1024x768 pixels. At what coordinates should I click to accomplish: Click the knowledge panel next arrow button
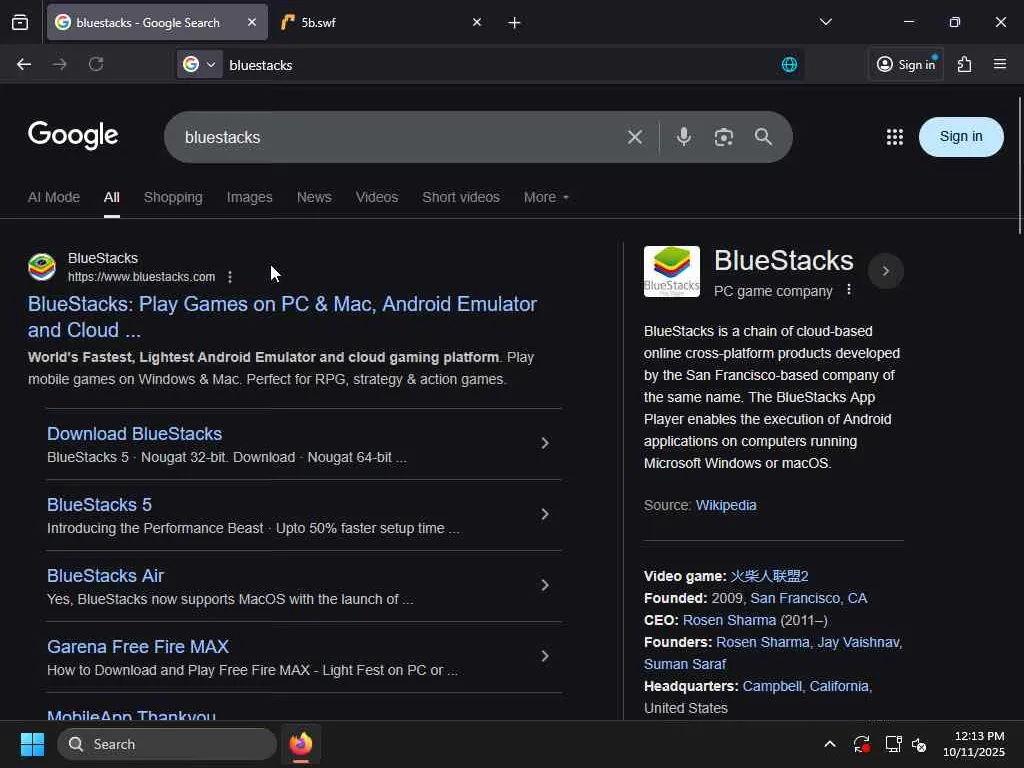tap(886, 270)
